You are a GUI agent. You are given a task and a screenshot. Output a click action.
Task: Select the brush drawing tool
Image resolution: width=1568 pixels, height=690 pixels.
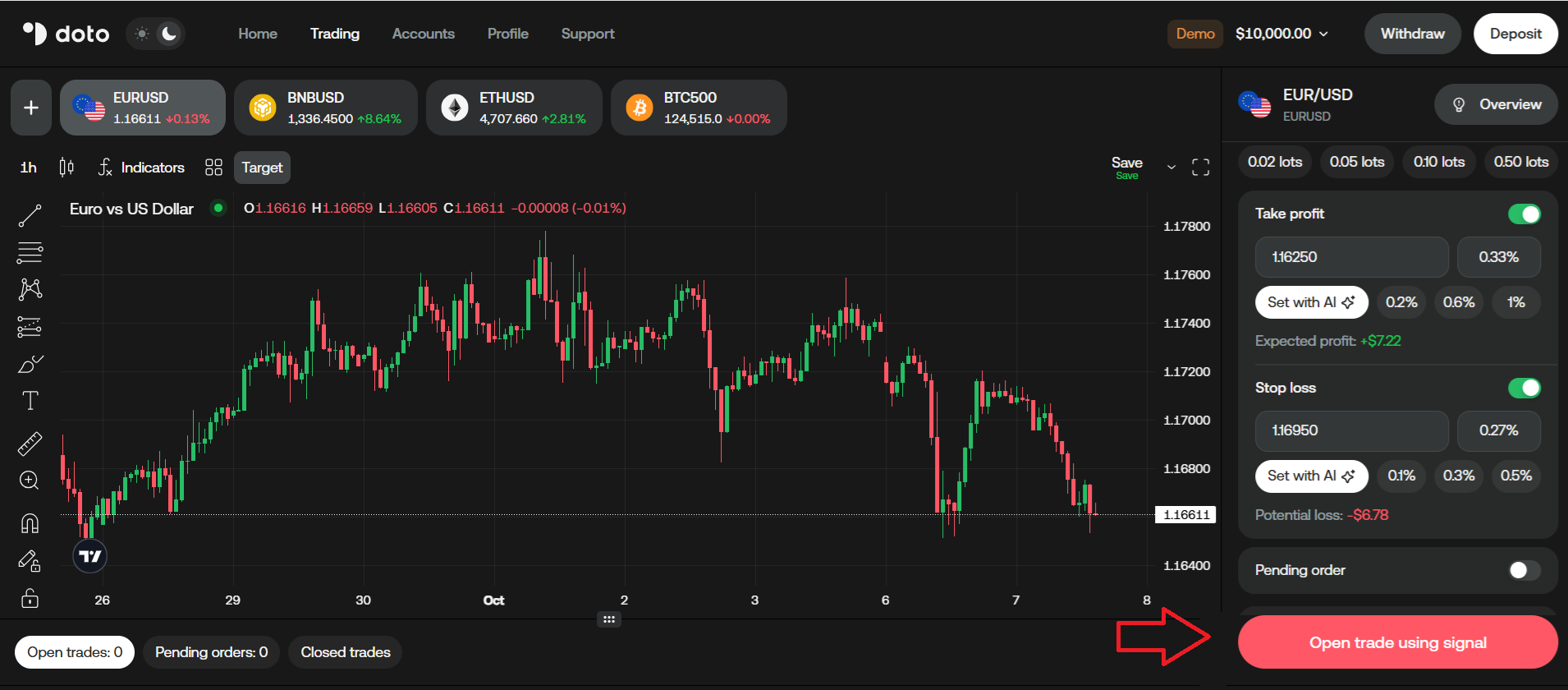30,364
